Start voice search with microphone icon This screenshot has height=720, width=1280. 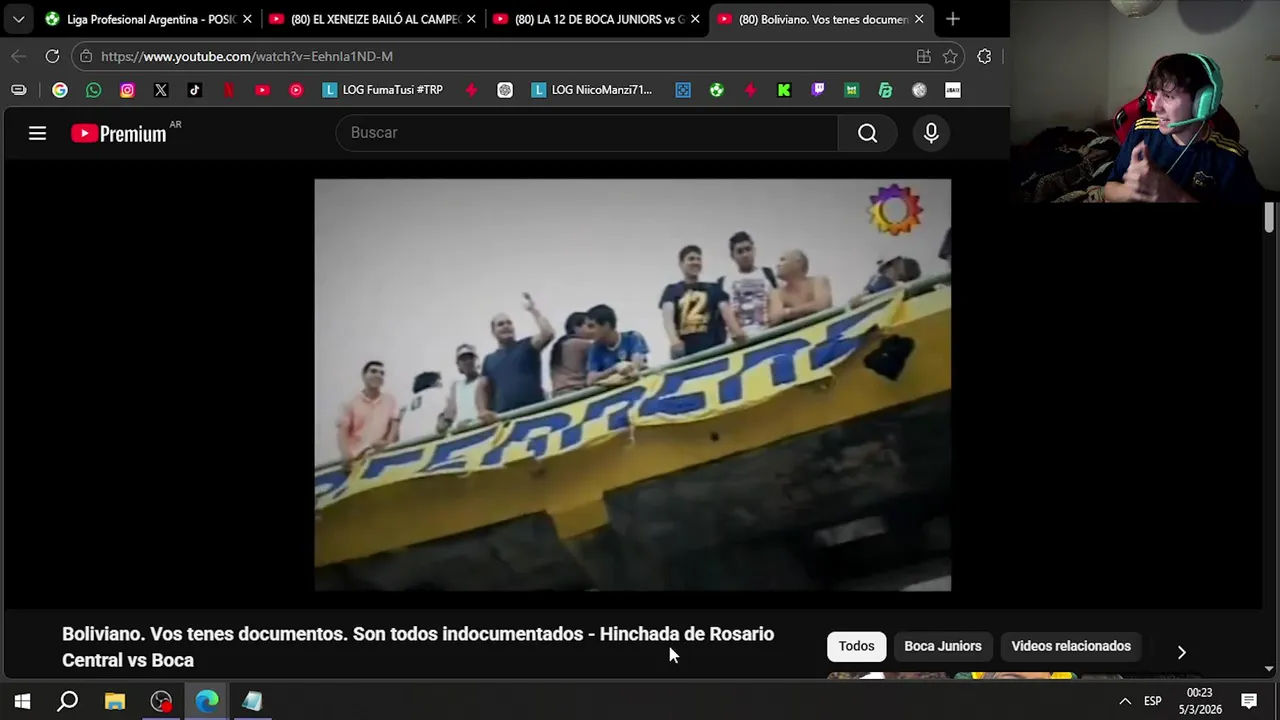pyautogui.click(x=931, y=133)
